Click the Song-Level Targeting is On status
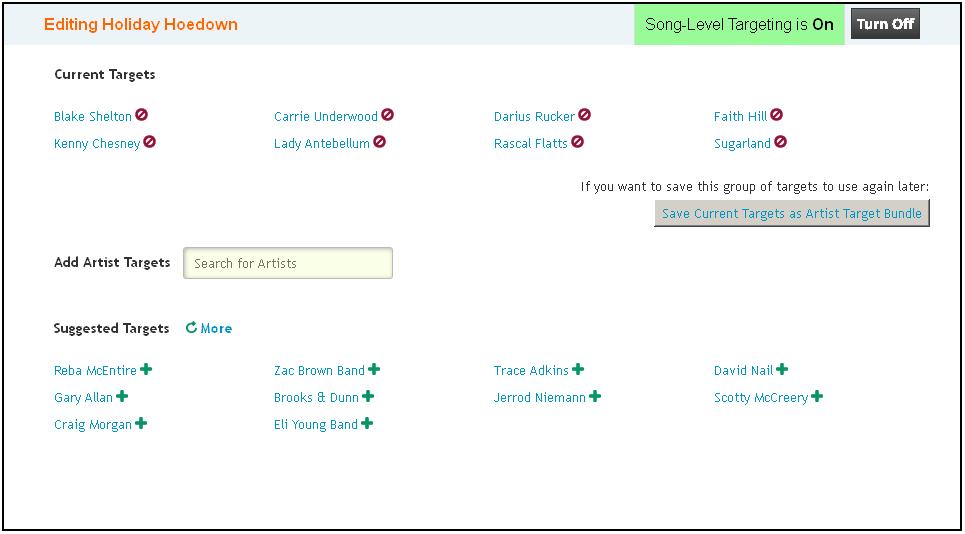 [739, 25]
